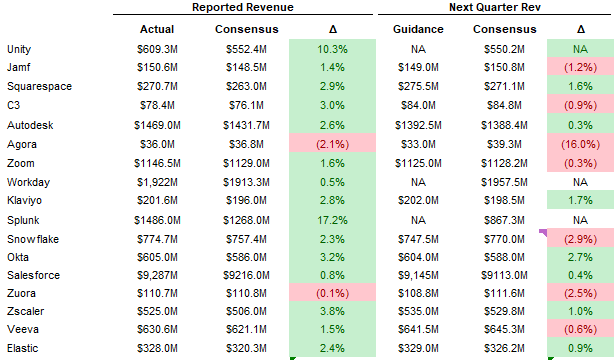
Task: Click the Guidance column header
Action: (x=418, y=29)
